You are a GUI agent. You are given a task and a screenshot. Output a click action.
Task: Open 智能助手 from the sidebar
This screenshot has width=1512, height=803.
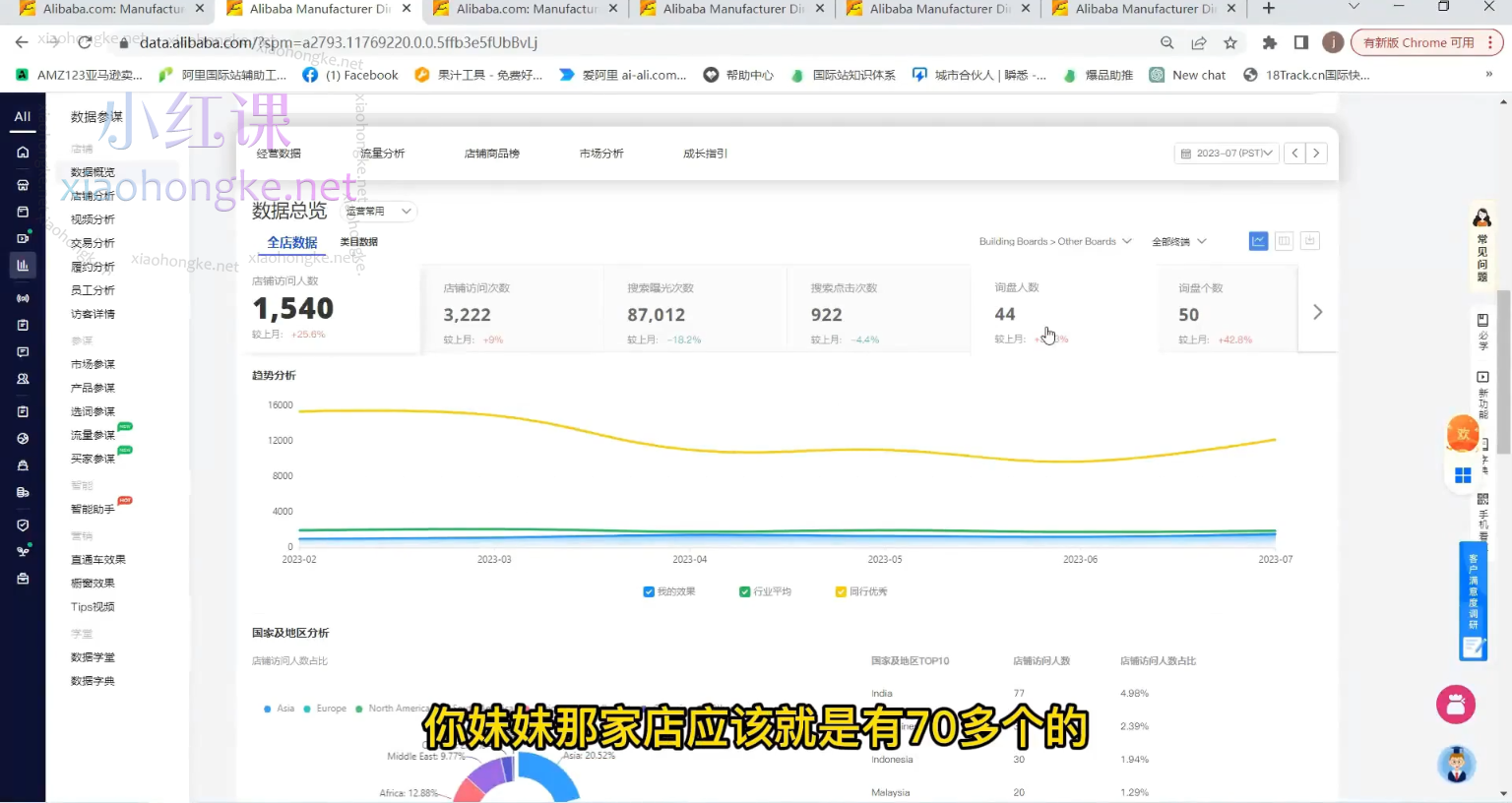coord(94,509)
